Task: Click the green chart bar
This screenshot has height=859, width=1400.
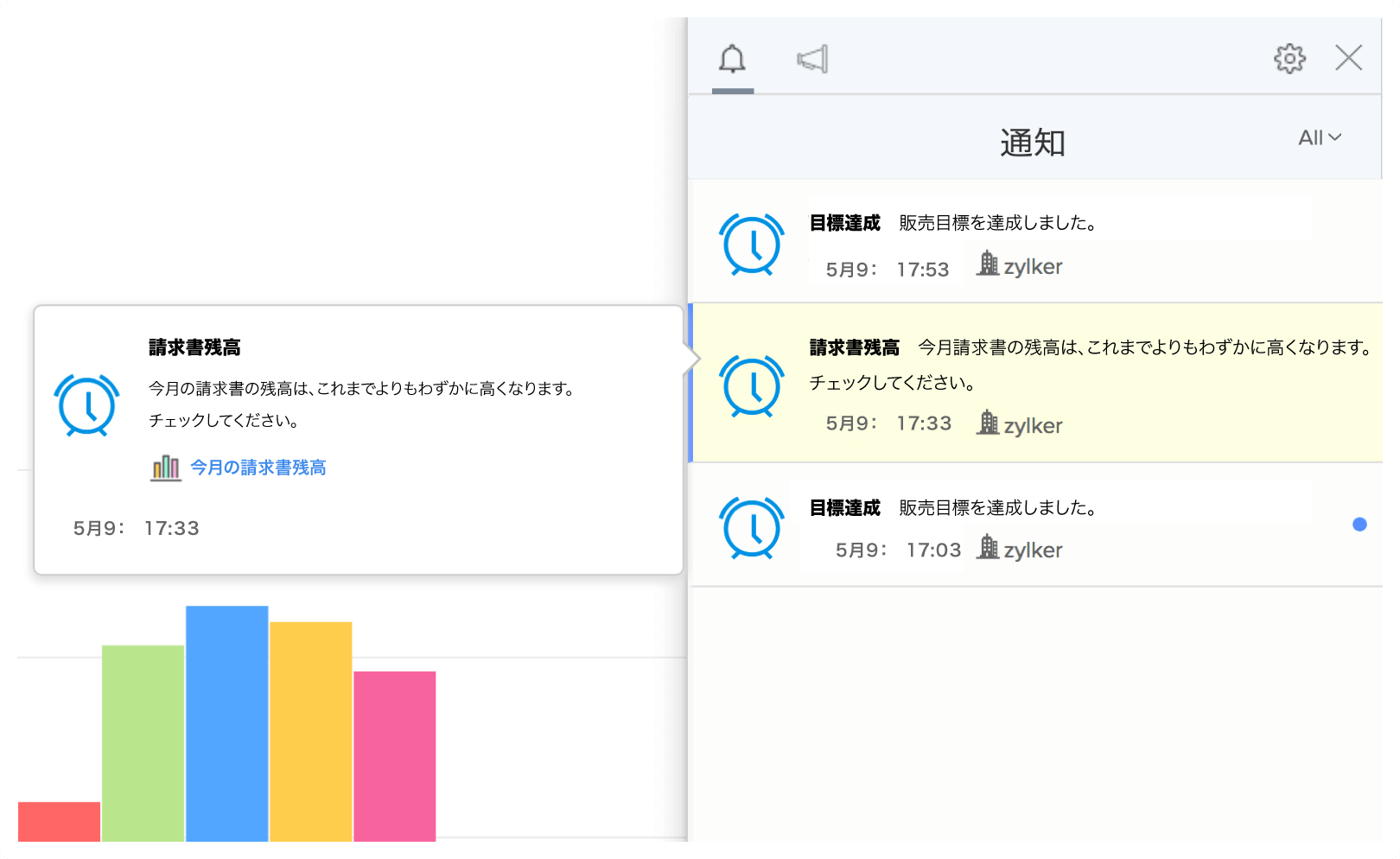Action: (143, 742)
